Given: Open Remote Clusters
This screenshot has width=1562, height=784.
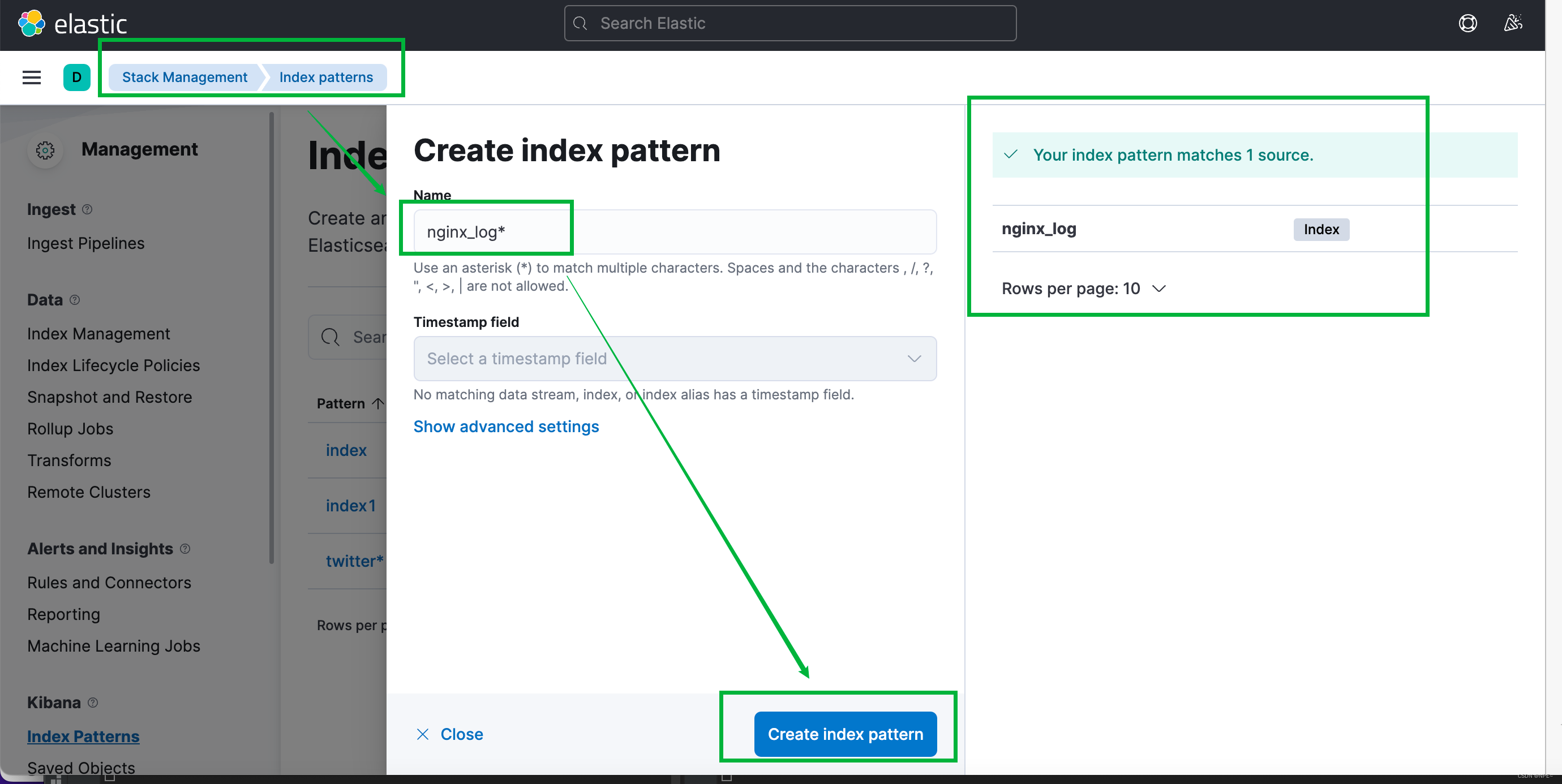Looking at the screenshot, I should click(x=88, y=492).
